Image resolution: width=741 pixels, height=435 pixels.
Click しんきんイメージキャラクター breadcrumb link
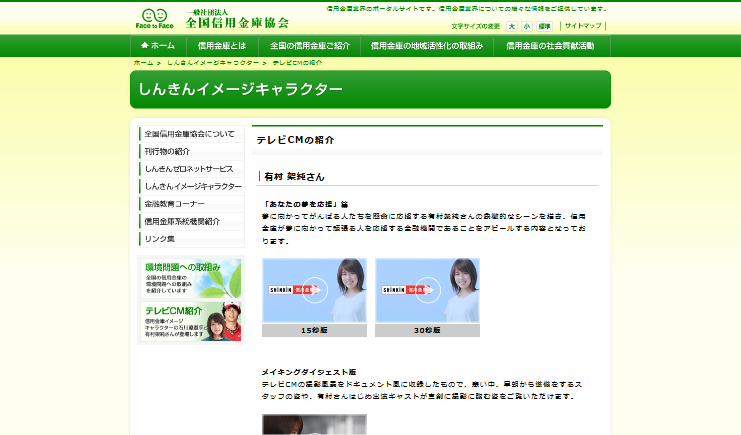[213, 62]
